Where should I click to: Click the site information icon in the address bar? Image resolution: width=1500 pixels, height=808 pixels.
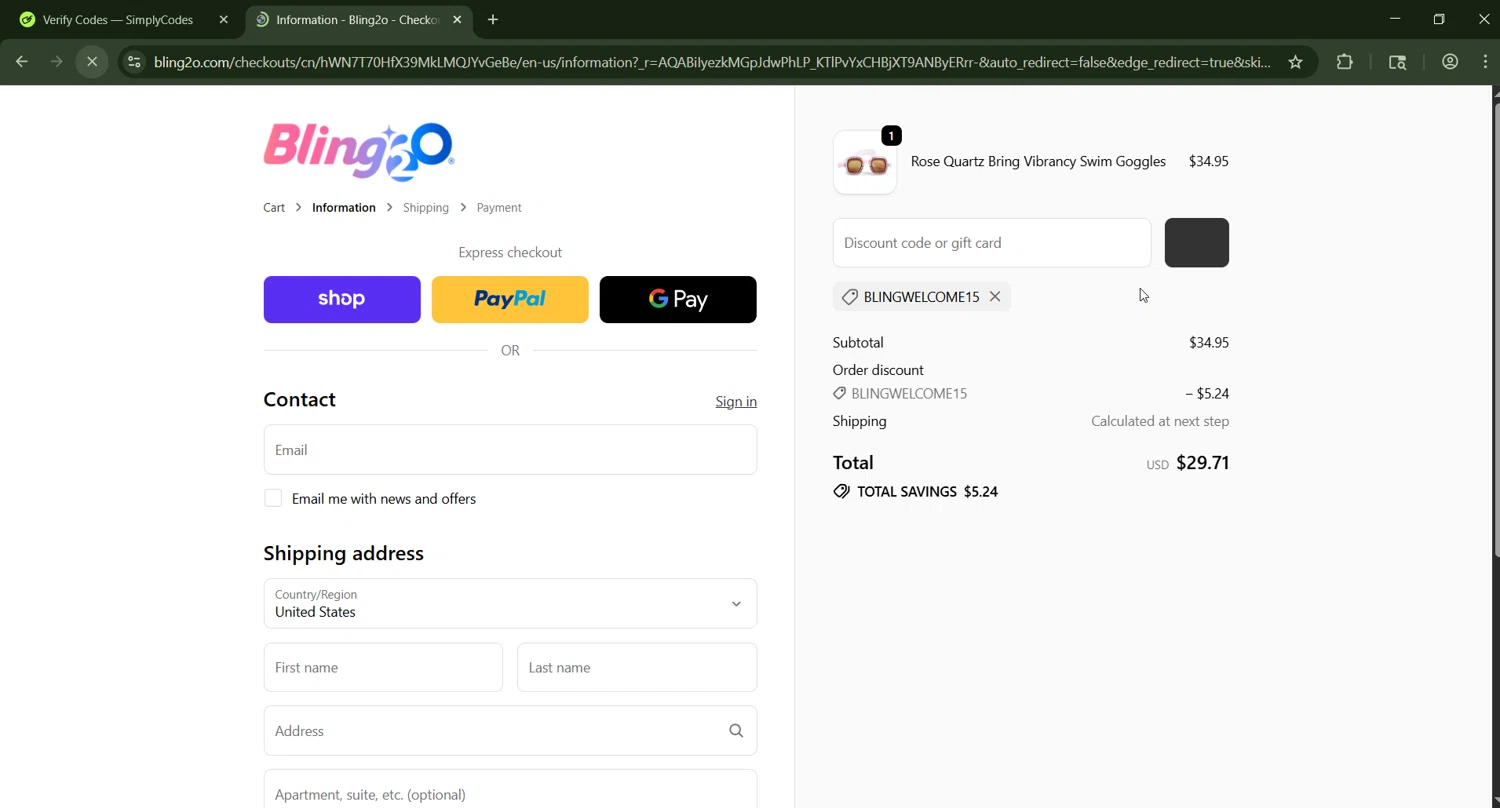click(134, 62)
